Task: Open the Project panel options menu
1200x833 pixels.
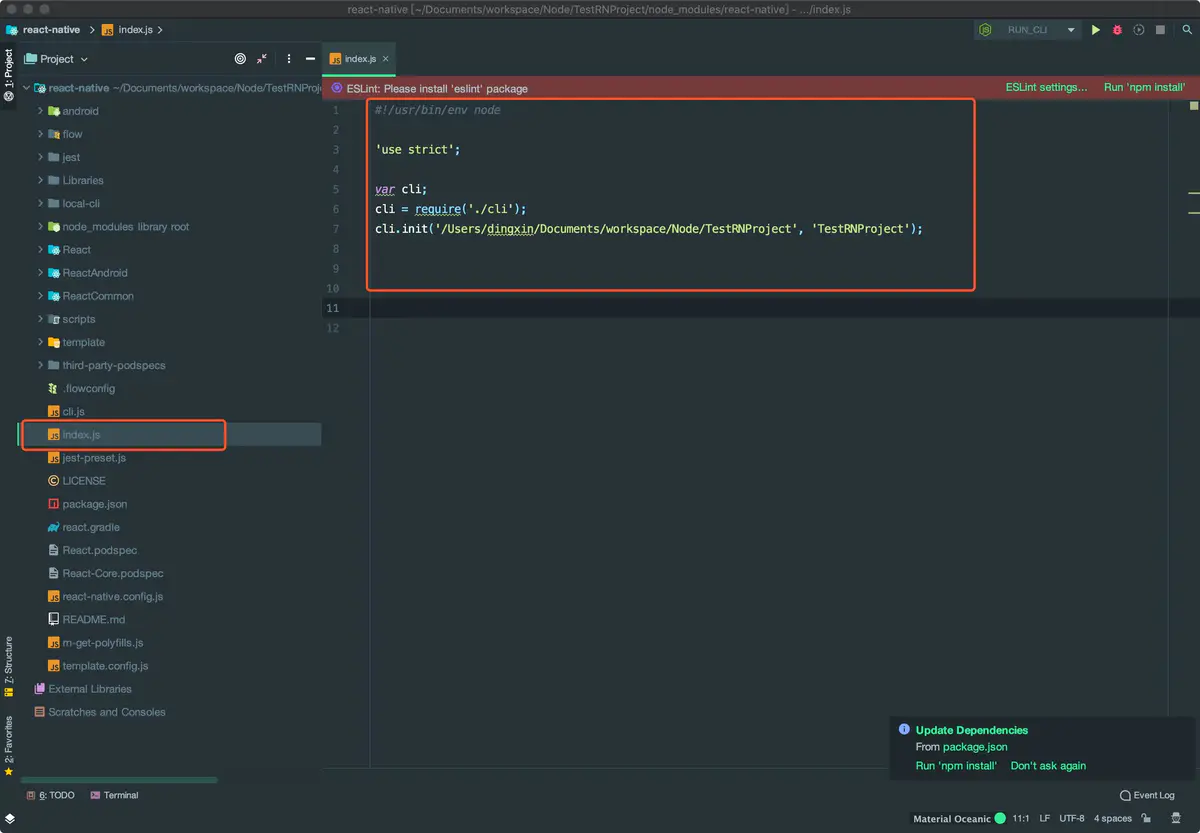Action: pyautogui.click(x=289, y=59)
